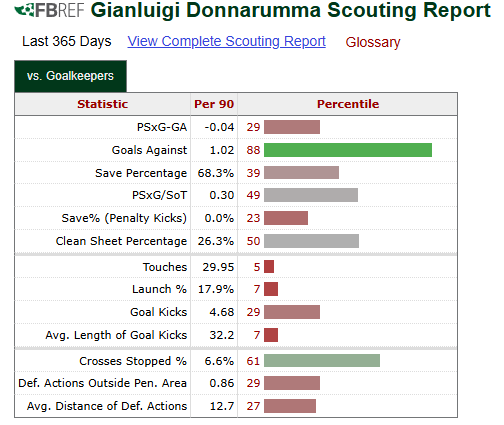This screenshot has height=425, width=504.
Task: Click the green Goals Against percentile bar
Action: (348, 150)
